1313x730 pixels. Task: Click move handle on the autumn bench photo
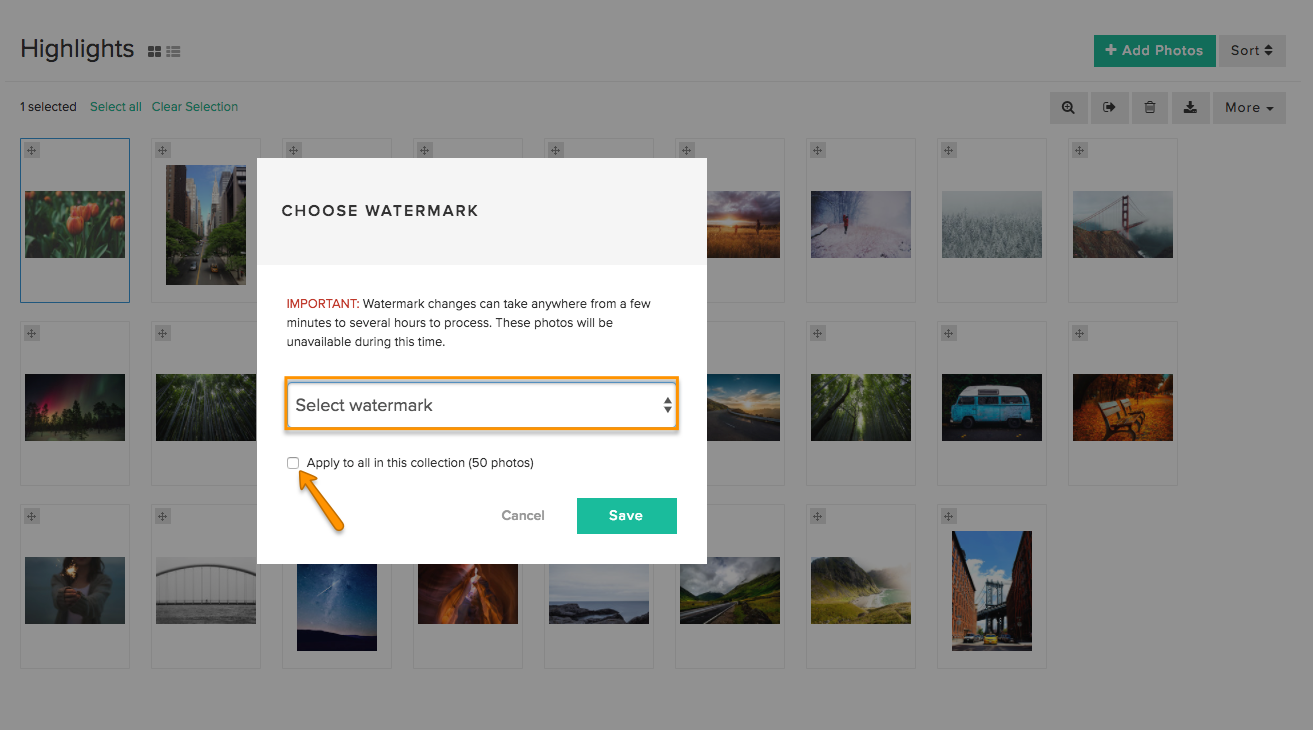(1079, 333)
